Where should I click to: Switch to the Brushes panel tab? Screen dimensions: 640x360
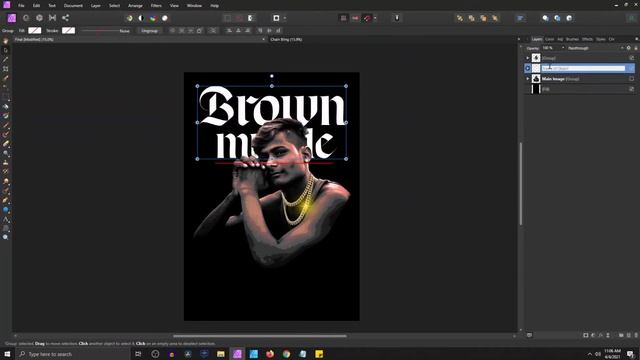click(x=572, y=39)
